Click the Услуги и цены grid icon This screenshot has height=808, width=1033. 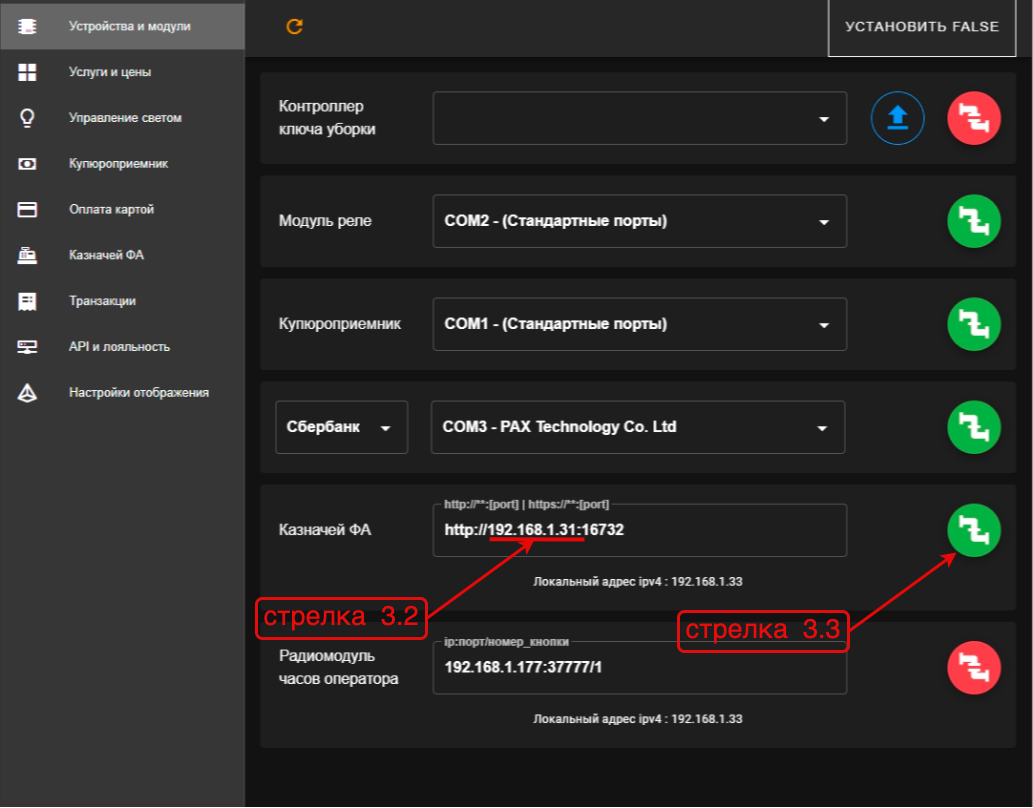(27, 72)
